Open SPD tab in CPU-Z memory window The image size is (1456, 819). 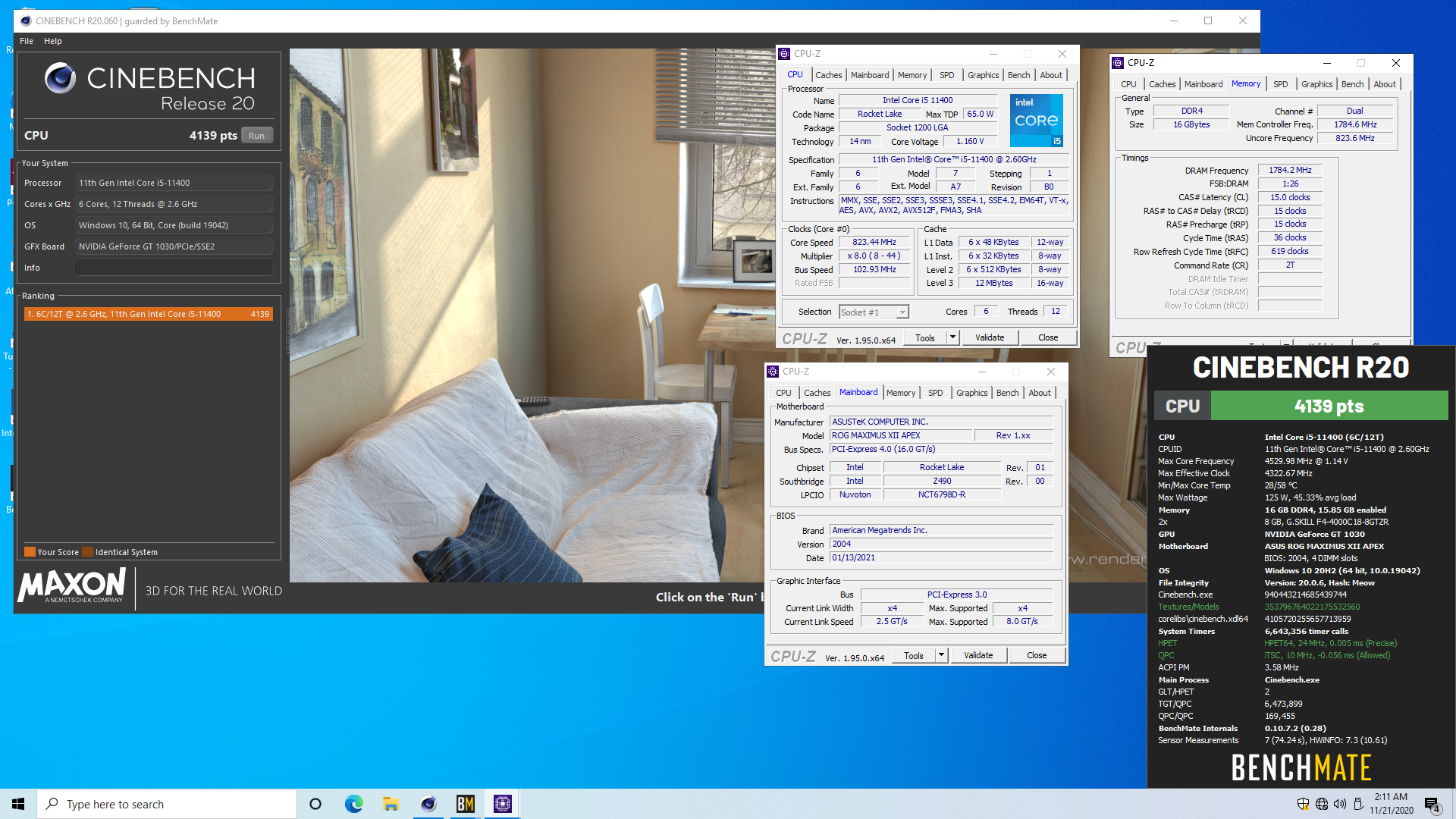[1281, 84]
